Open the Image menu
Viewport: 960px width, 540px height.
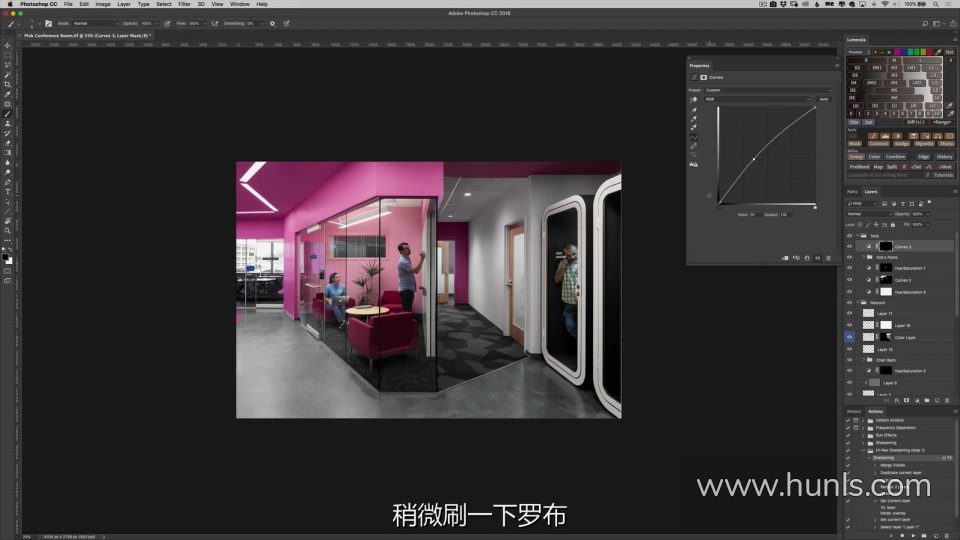[x=102, y=4]
